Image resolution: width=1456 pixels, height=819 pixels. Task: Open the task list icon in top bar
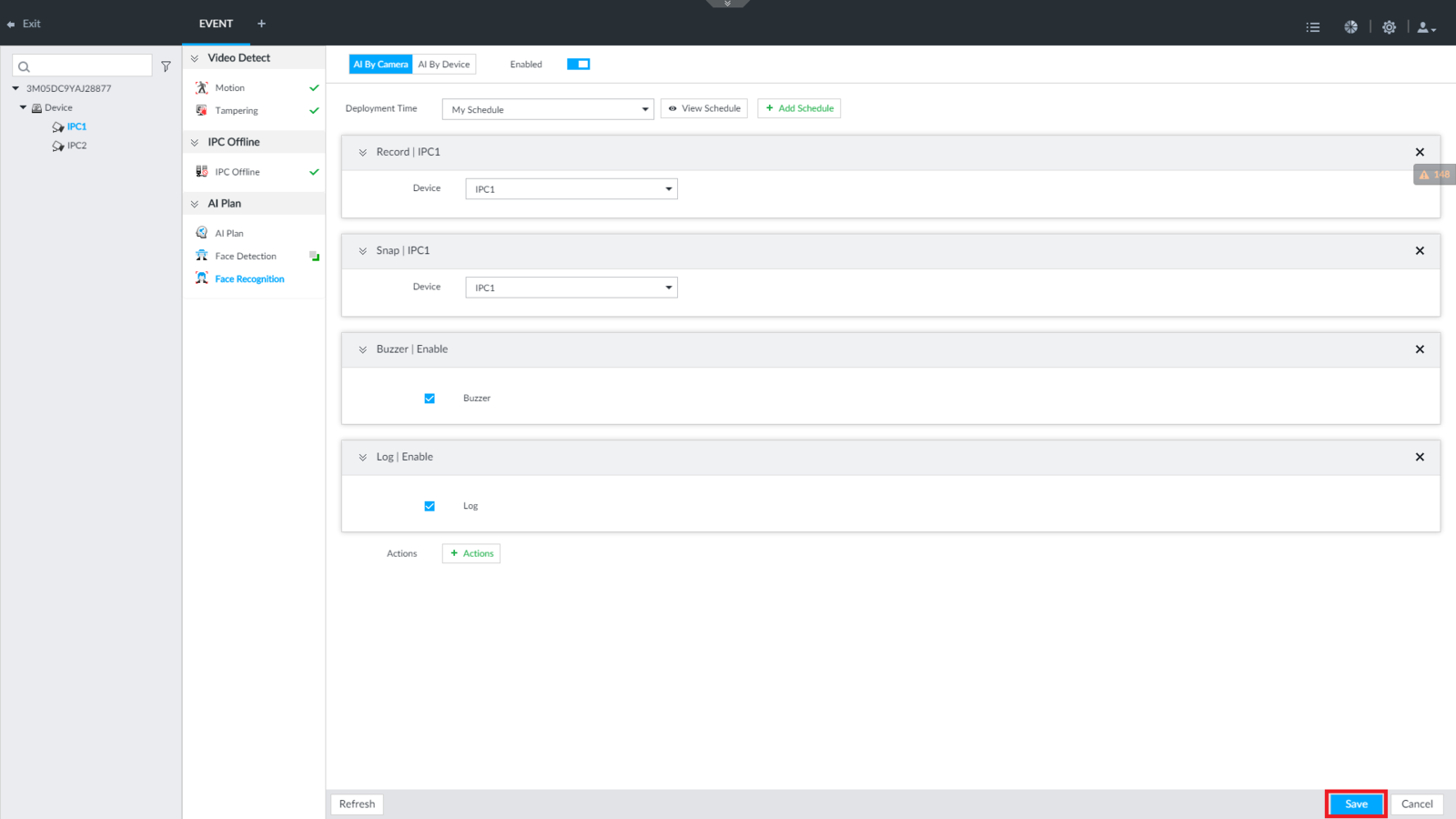click(x=1312, y=27)
